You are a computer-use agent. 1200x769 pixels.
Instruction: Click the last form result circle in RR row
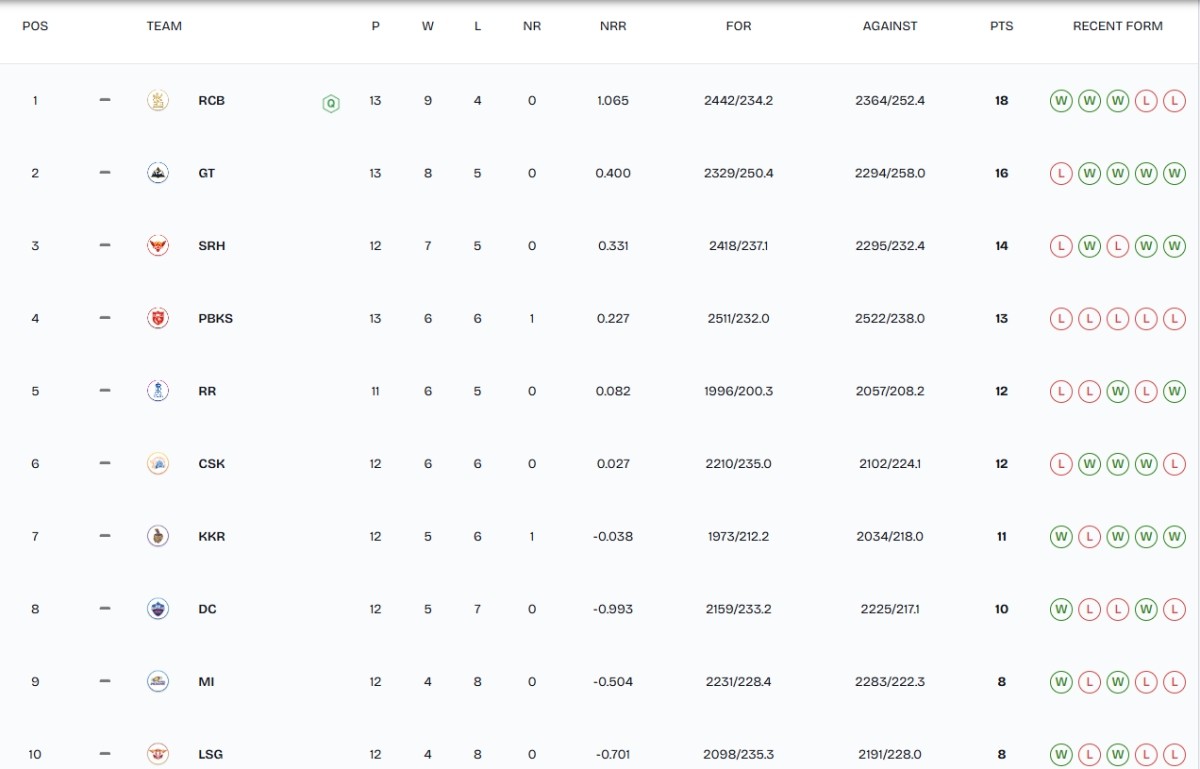[1174, 392]
